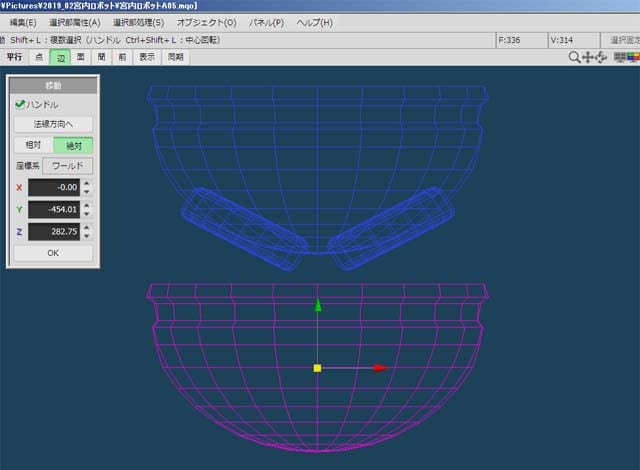Increase X value with up arrow
The width and height of the screenshot is (640, 470).
click(87, 183)
